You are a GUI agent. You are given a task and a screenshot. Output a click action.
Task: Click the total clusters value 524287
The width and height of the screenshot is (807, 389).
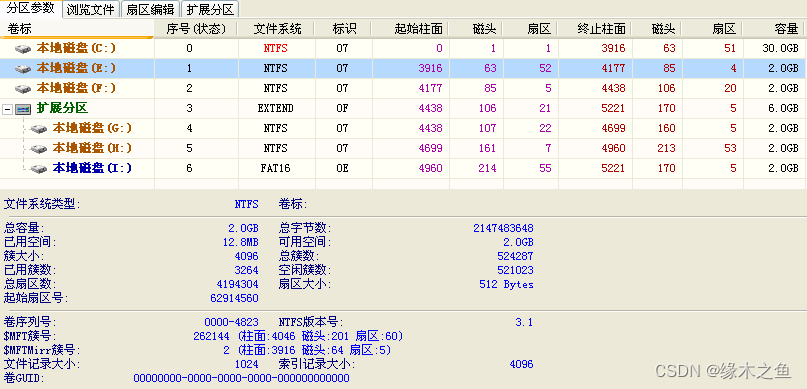tap(515, 256)
